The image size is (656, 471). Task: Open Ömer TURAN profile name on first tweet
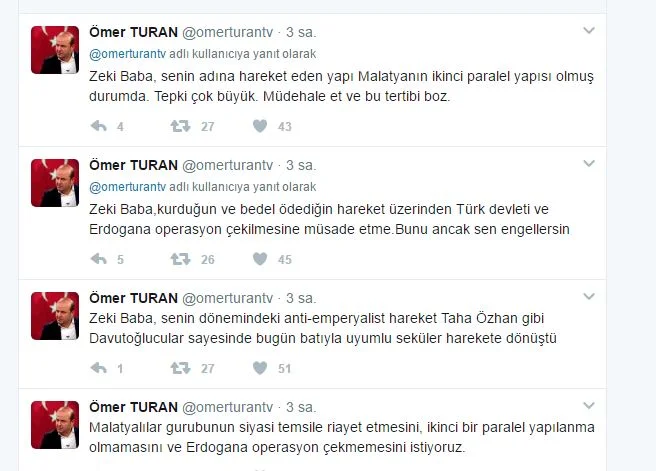(133, 32)
